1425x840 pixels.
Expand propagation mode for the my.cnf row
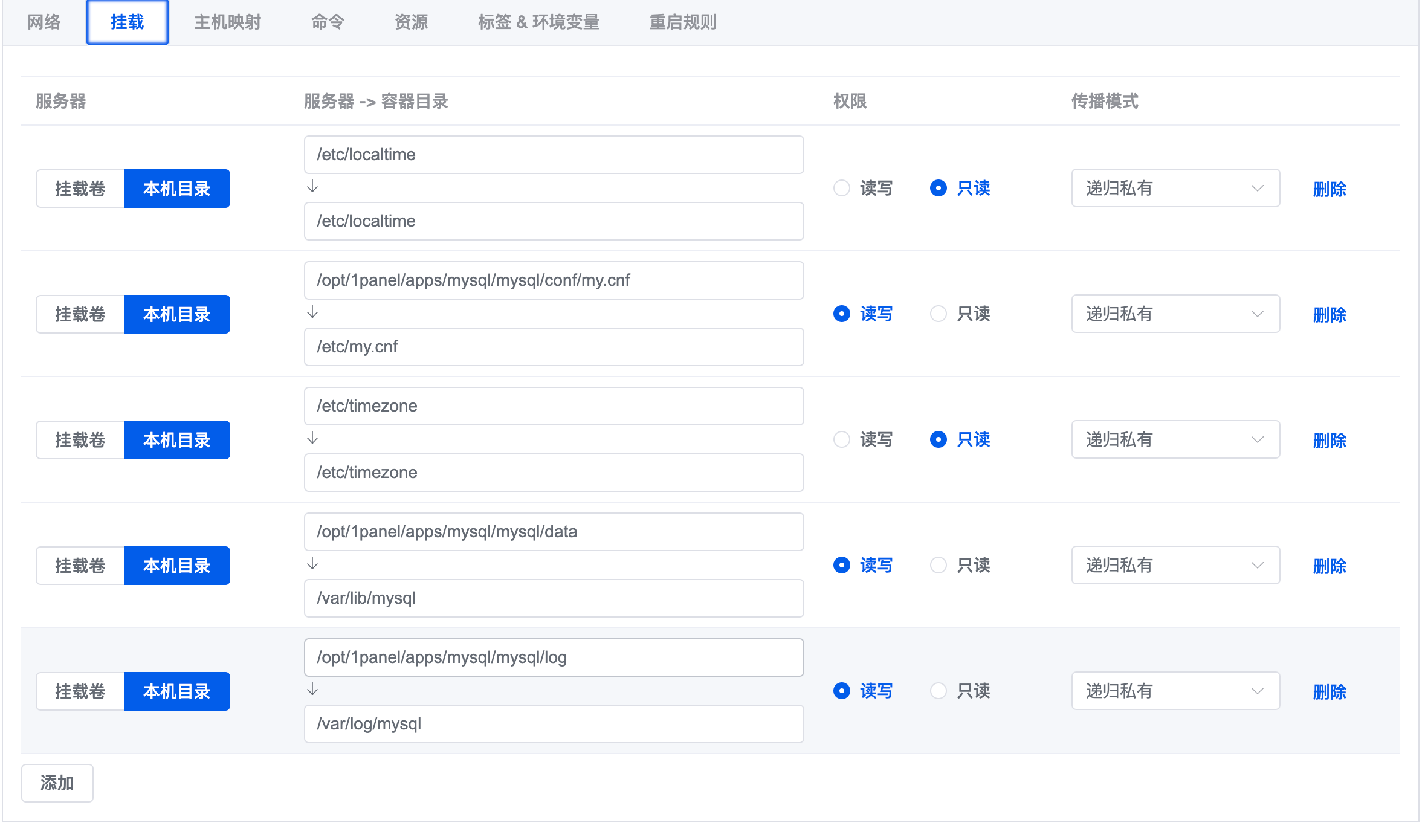(x=1175, y=314)
